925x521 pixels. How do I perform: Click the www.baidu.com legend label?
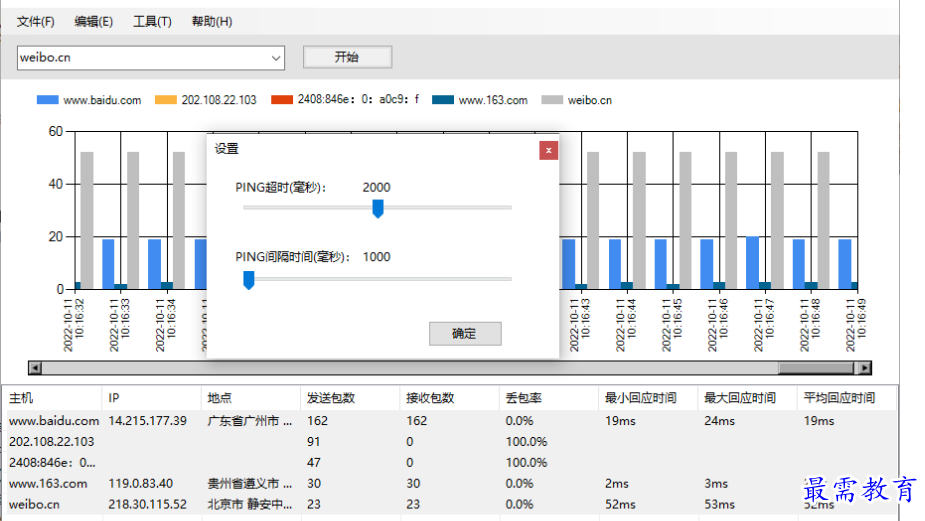[x=102, y=100]
